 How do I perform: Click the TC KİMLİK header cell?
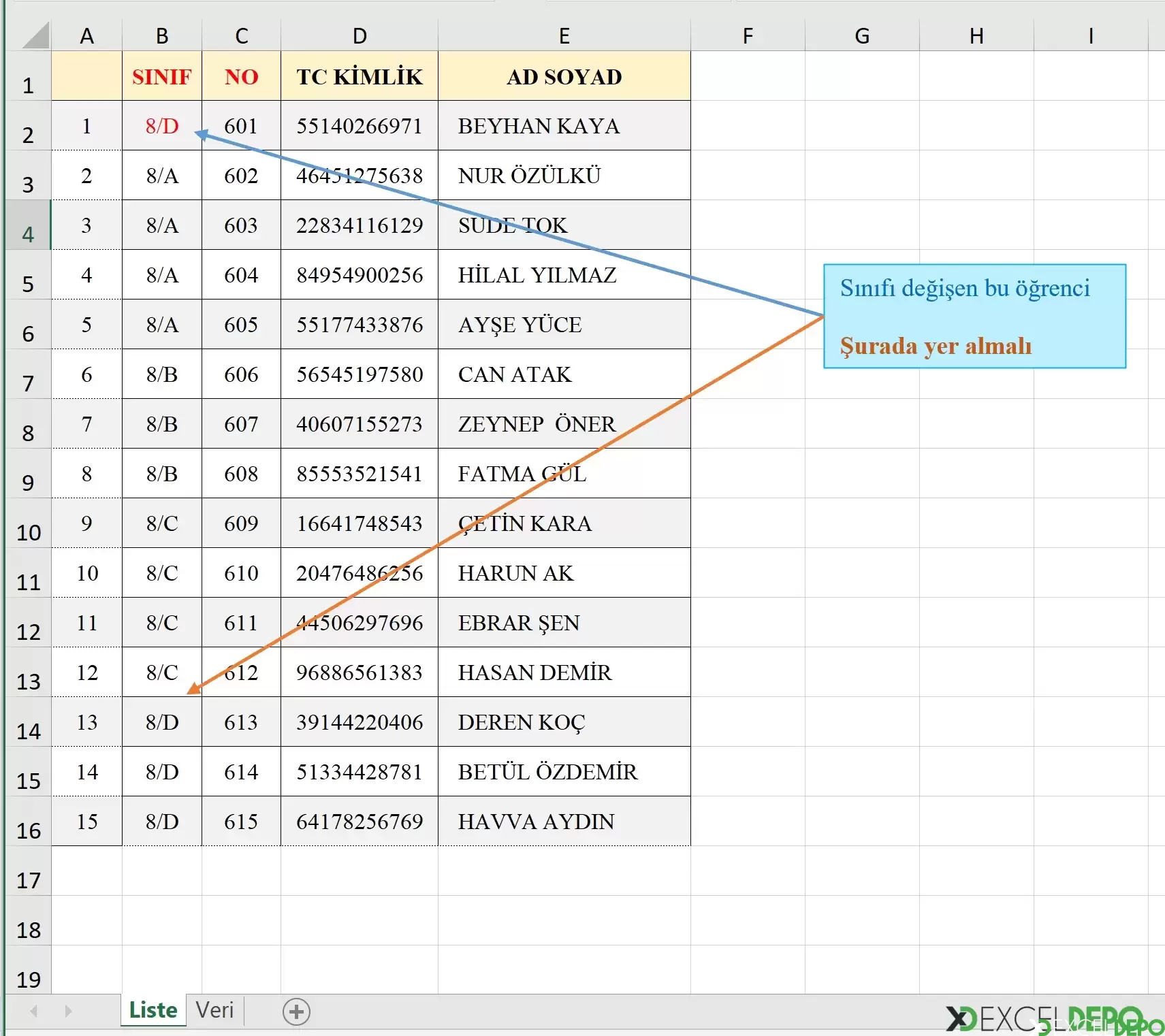pos(360,76)
